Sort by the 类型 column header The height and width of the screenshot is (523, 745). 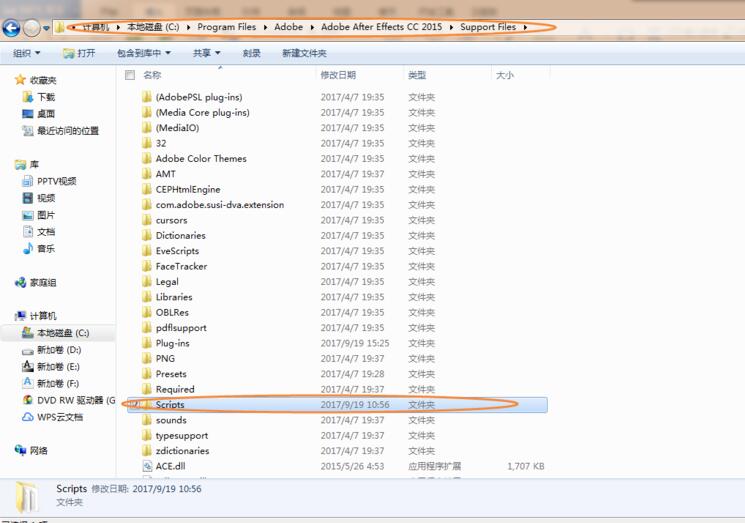(417, 75)
